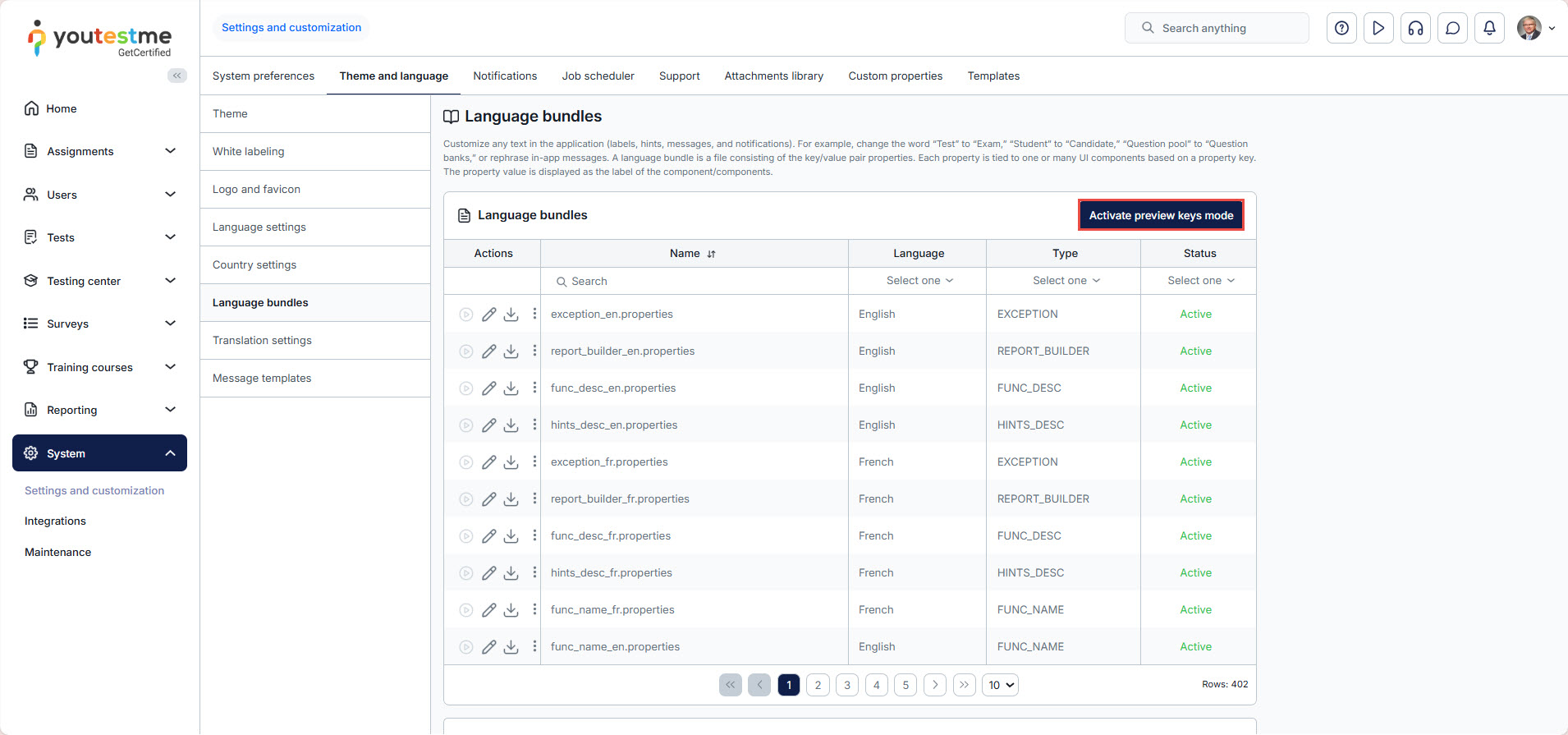Click Activate preview keys mode button
Image resolution: width=1568 pixels, height=735 pixels.
pos(1160,215)
